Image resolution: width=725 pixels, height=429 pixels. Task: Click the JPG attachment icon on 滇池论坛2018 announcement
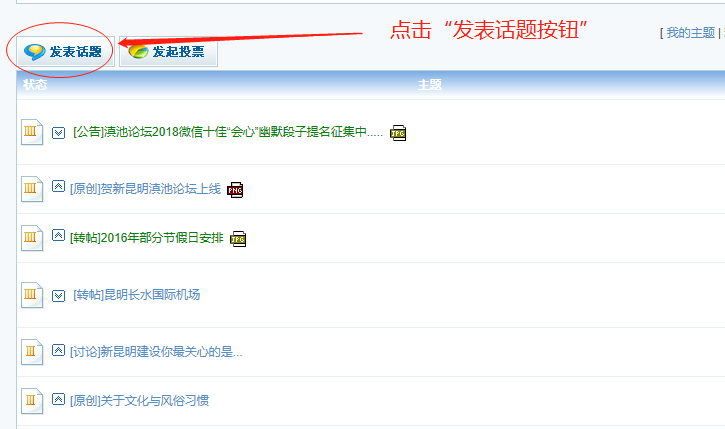click(x=398, y=133)
